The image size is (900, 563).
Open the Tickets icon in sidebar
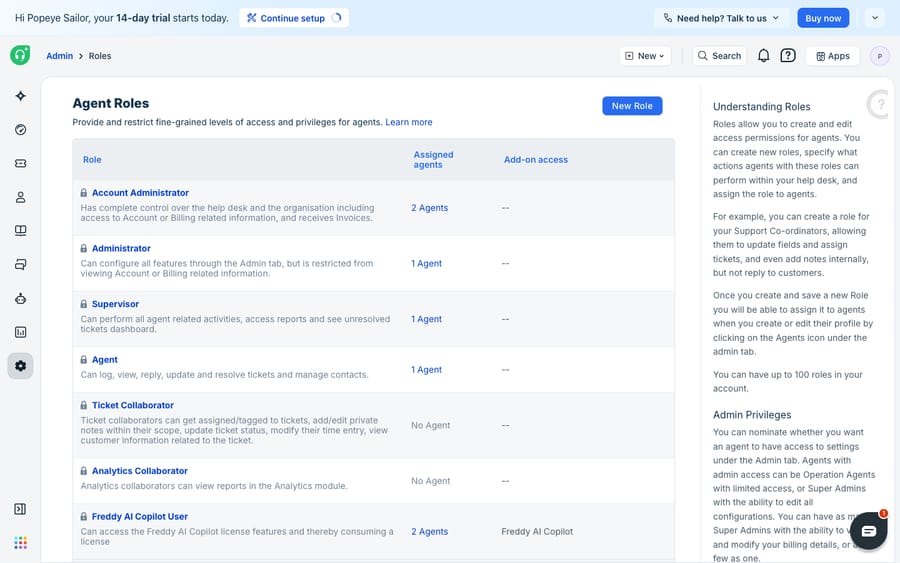point(21,164)
